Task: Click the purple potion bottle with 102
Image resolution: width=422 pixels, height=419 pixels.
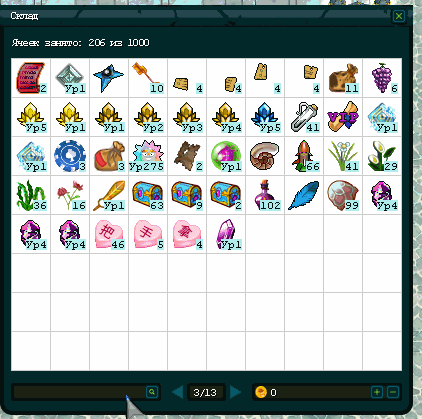Action: tap(265, 195)
